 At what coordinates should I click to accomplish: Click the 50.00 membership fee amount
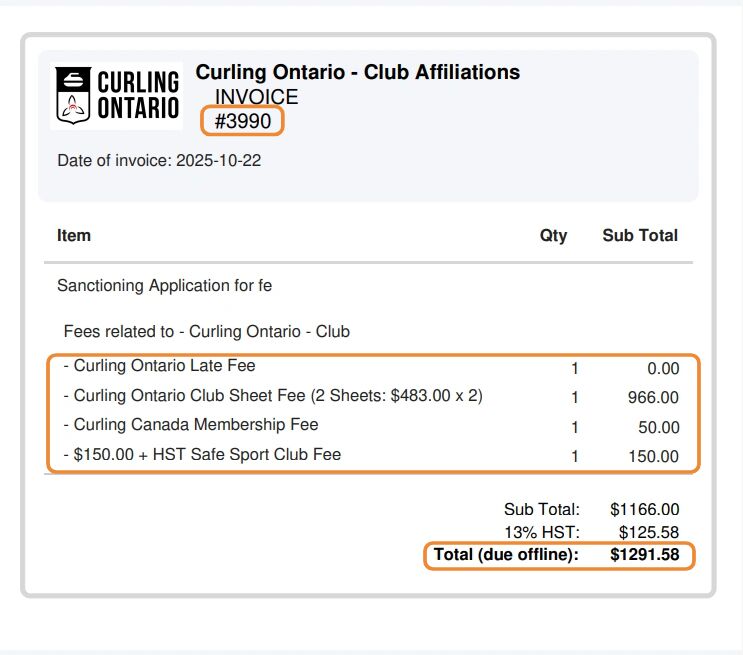(659, 428)
